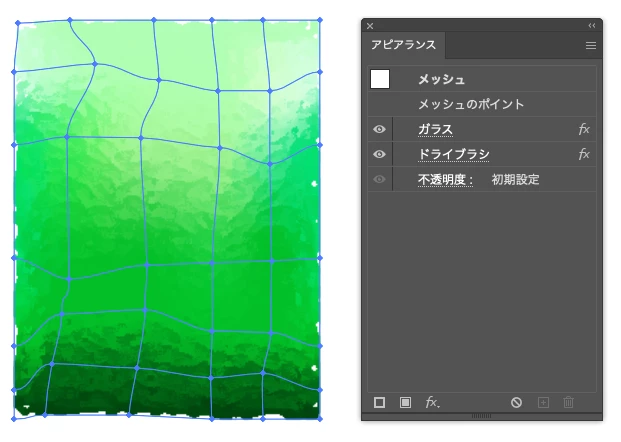Open the ドライブラシ effect settings link
The height and width of the screenshot is (442, 621).
point(454,154)
